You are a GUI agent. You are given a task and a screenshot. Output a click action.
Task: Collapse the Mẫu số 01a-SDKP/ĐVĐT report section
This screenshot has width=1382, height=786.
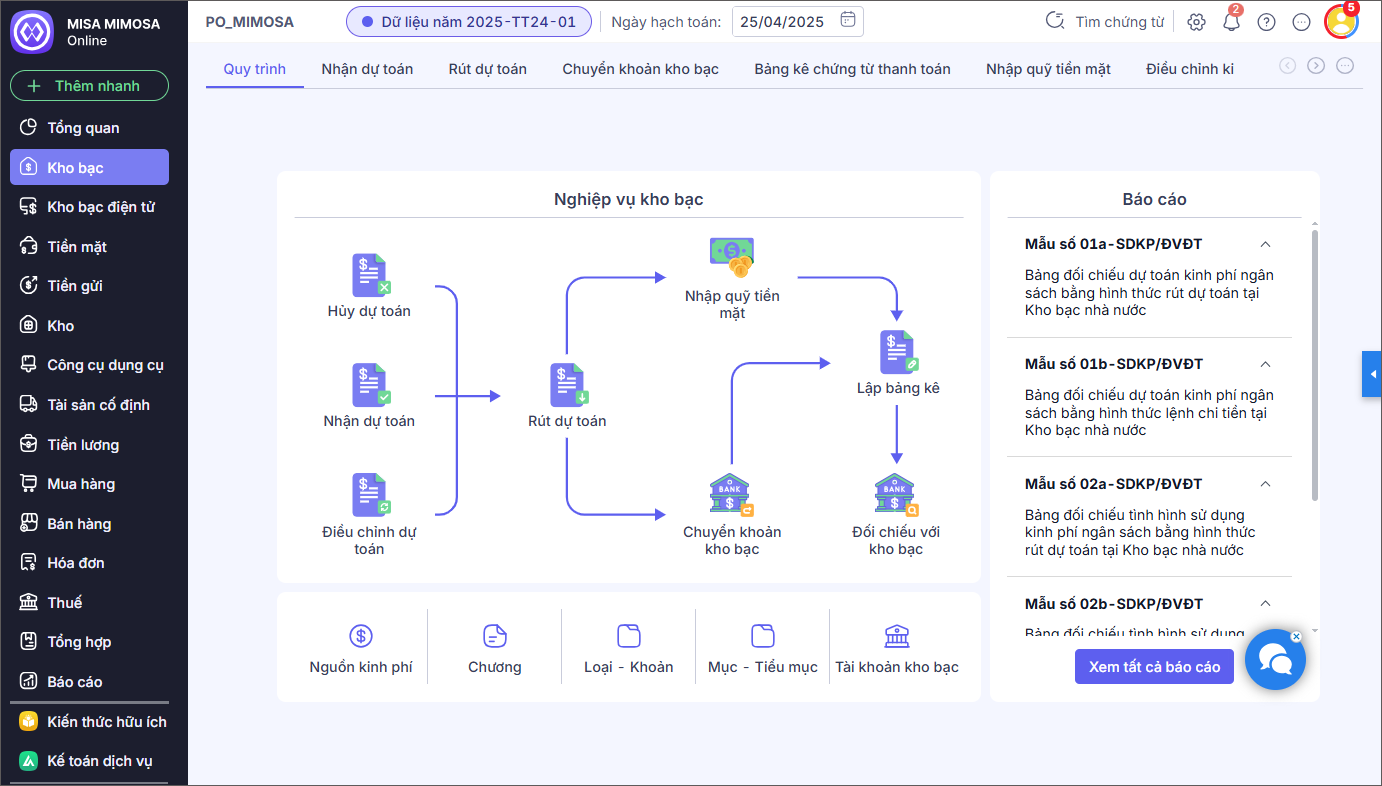tap(1265, 244)
